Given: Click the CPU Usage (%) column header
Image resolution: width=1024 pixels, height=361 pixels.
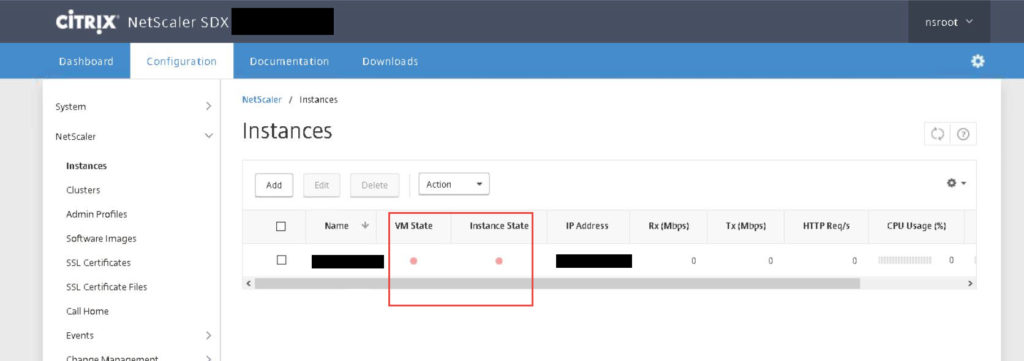Looking at the screenshot, I should 916,226.
